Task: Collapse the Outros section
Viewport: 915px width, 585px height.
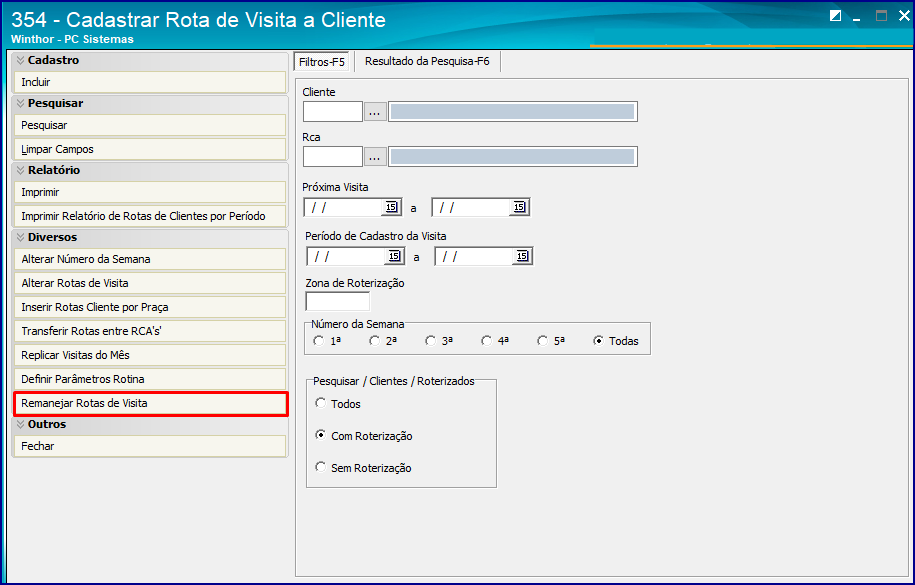Action: point(20,424)
